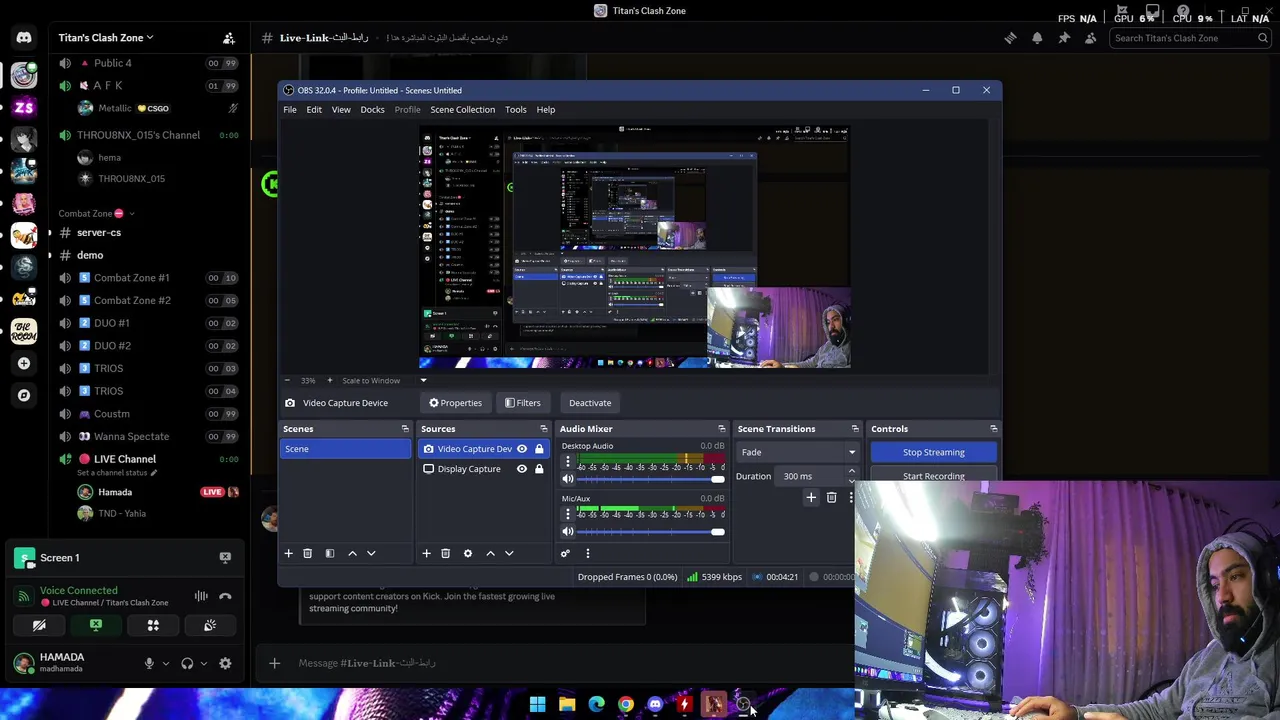
Task: Toggle lock on Display Capture source
Action: coord(539,469)
